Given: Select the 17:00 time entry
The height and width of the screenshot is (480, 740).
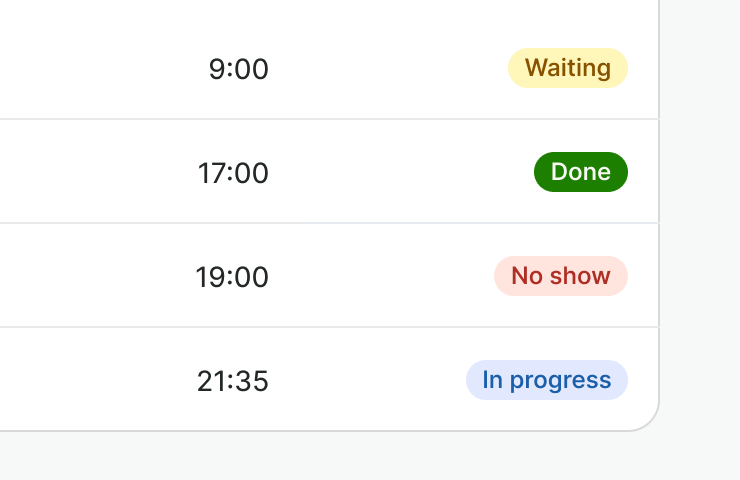Looking at the screenshot, I should (233, 173).
